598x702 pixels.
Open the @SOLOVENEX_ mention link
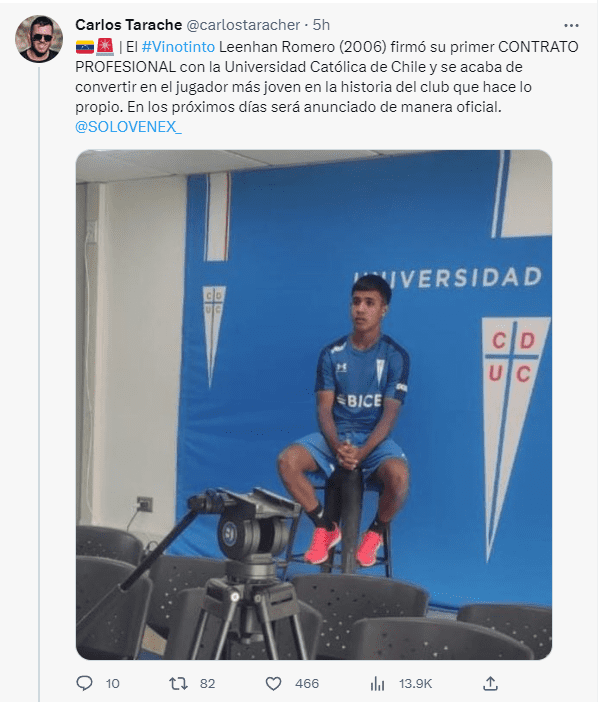point(128,127)
